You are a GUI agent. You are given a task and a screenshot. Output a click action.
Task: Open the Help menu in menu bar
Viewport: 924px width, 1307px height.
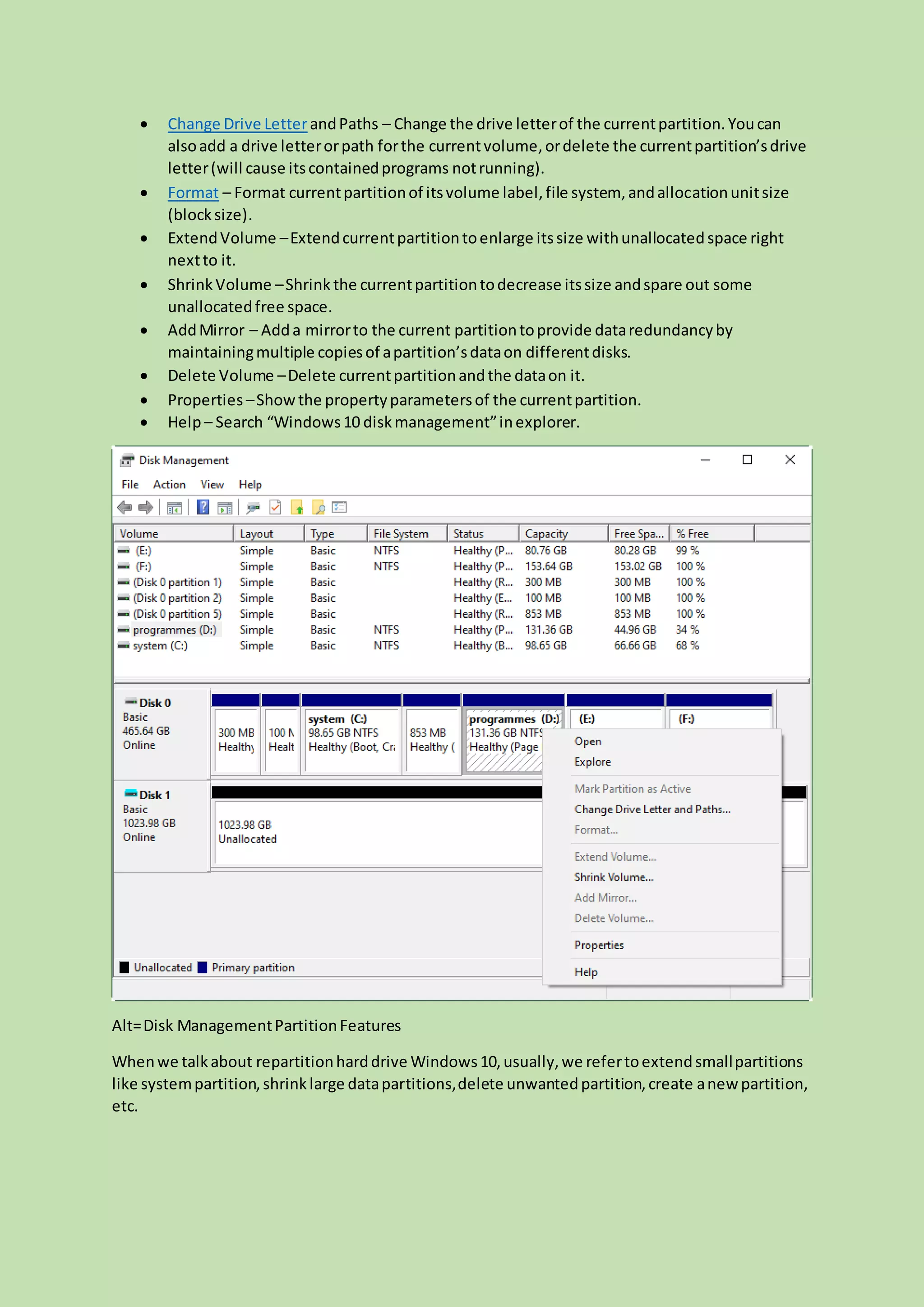click(x=250, y=484)
